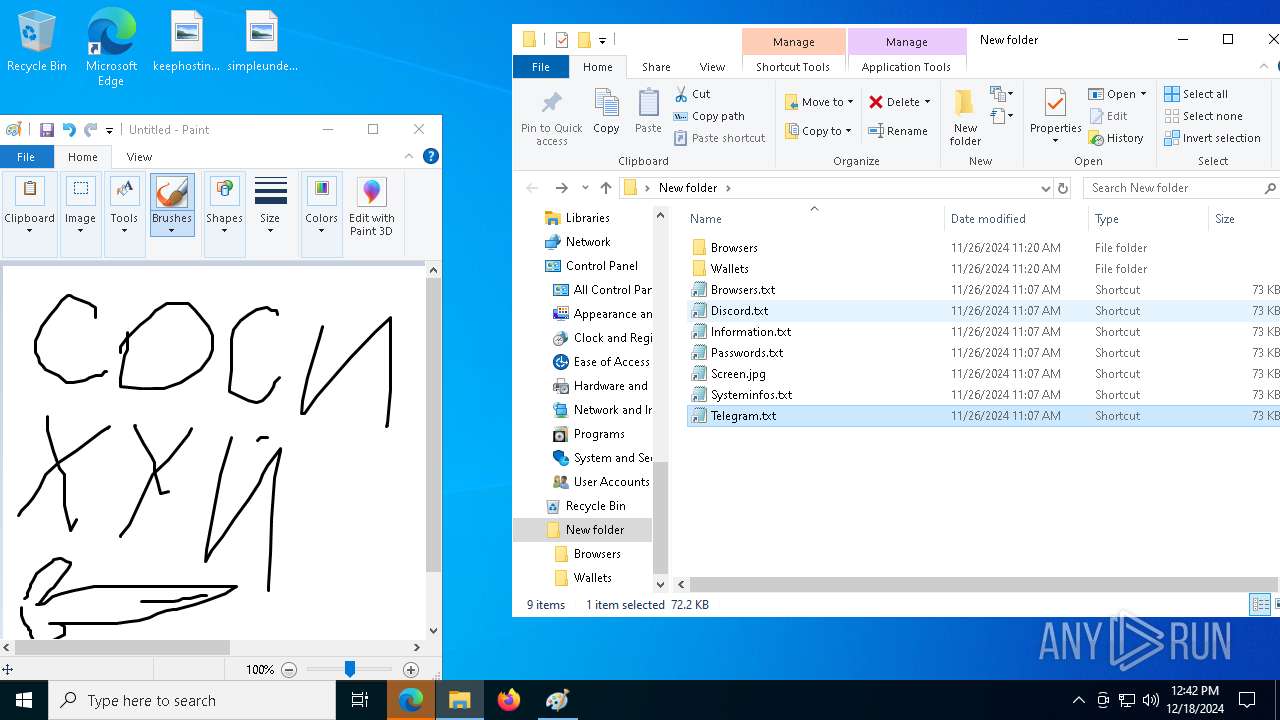Expand the address bar history dropdown
Image resolution: width=1280 pixels, height=720 pixels.
[1046, 188]
